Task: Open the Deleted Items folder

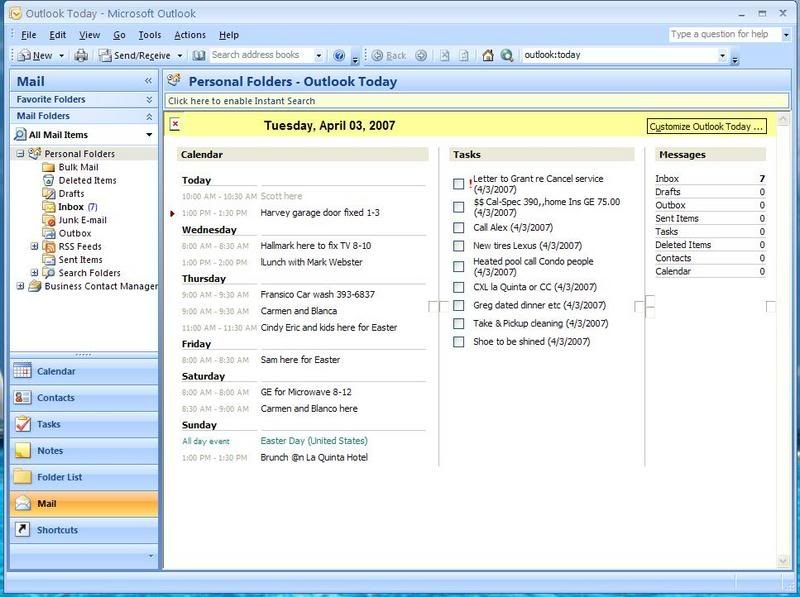Action: [x=87, y=181]
